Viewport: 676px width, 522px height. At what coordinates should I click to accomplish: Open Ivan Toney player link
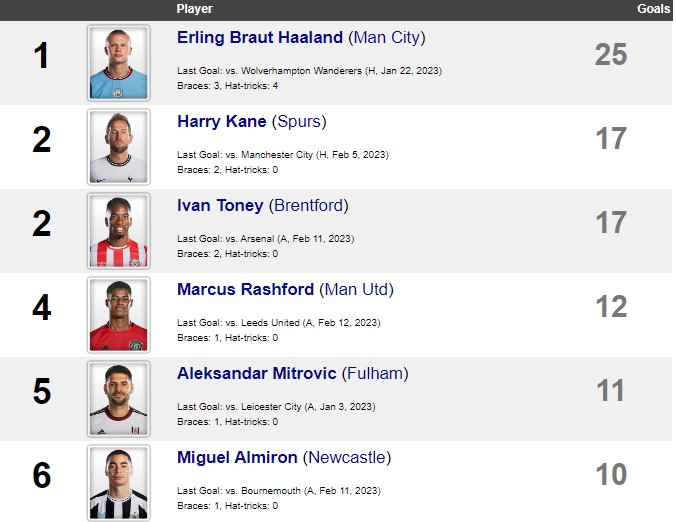[x=220, y=206]
